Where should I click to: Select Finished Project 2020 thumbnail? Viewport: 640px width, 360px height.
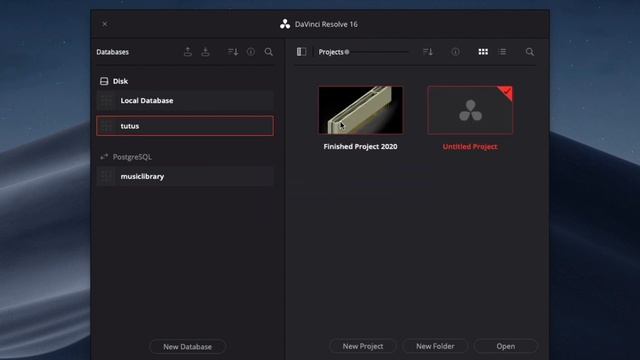[360, 110]
